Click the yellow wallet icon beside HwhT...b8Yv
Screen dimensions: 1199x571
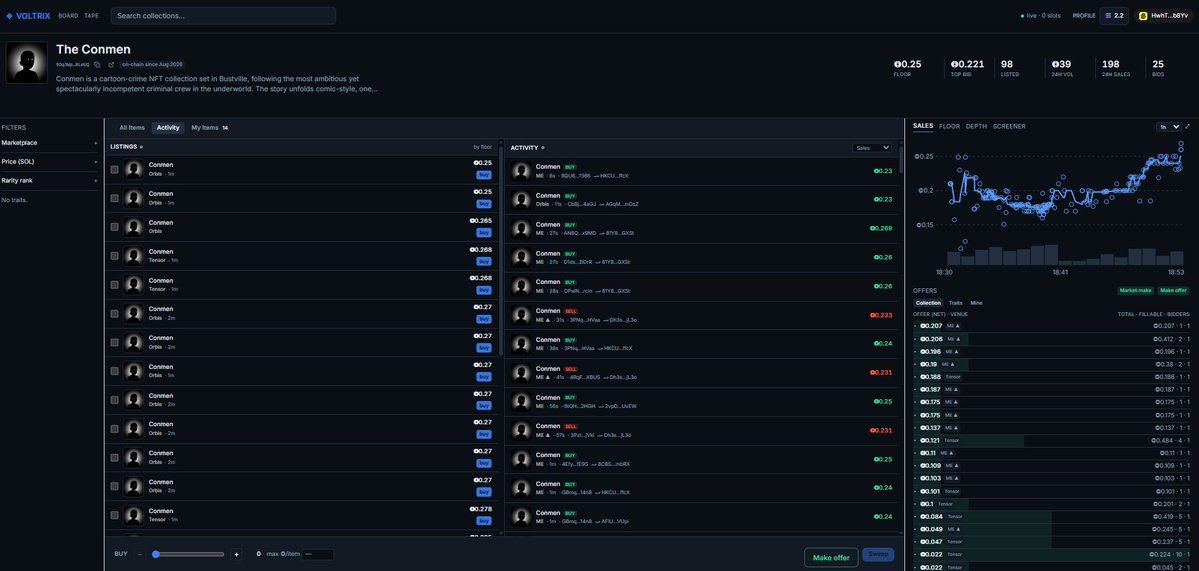click(x=1143, y=15)
